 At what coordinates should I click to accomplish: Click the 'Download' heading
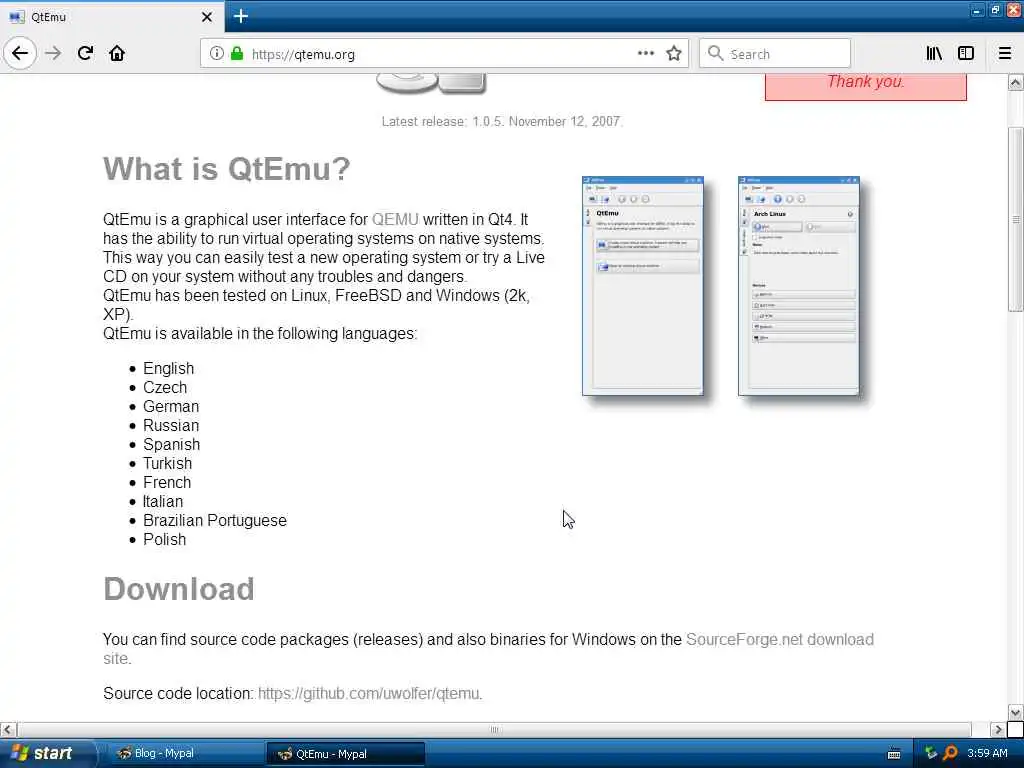pos(178,589)
